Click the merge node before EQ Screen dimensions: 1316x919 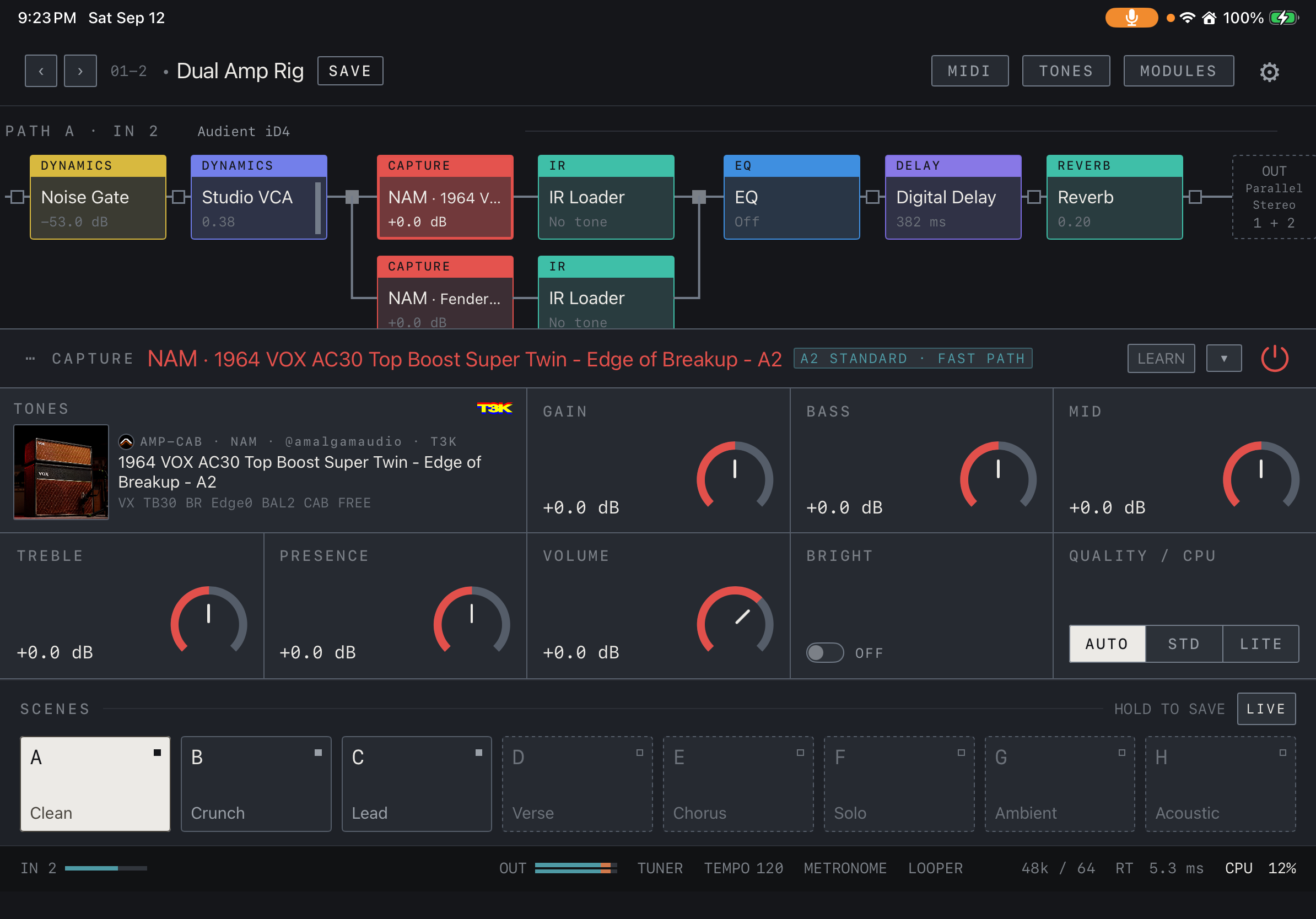tap(699, 197)
